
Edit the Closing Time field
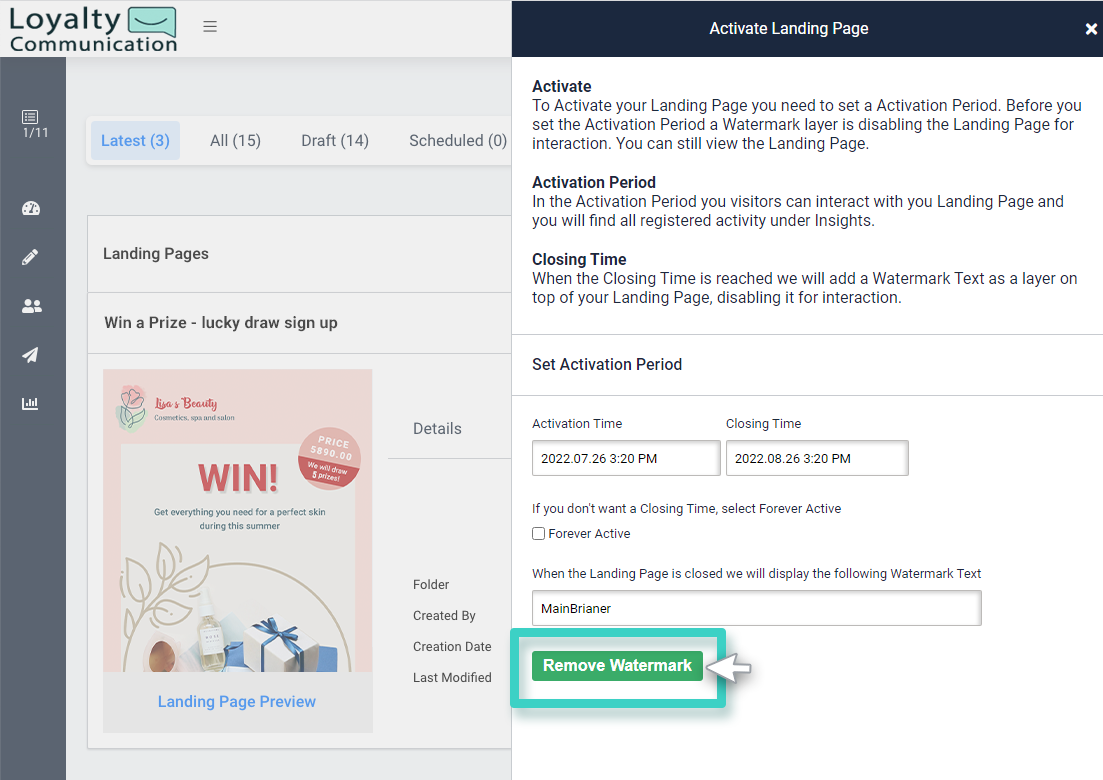[816, 458]
